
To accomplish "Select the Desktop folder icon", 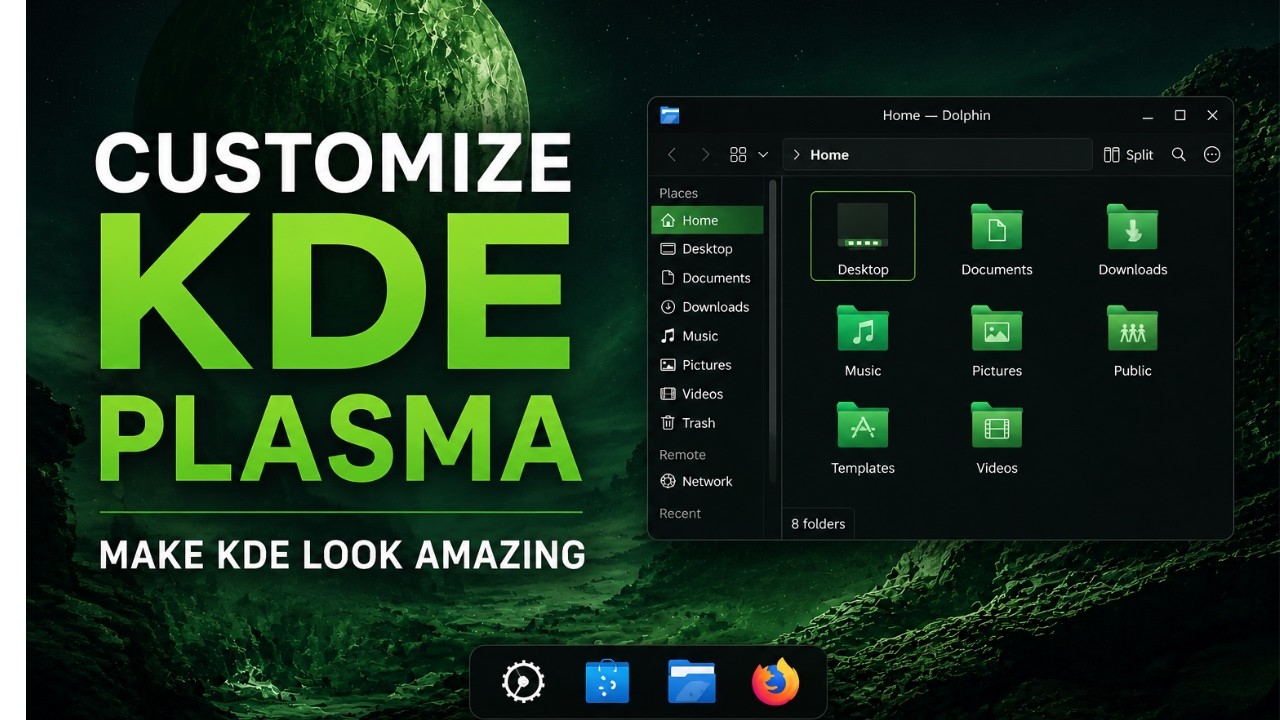I will coord(862,236).
